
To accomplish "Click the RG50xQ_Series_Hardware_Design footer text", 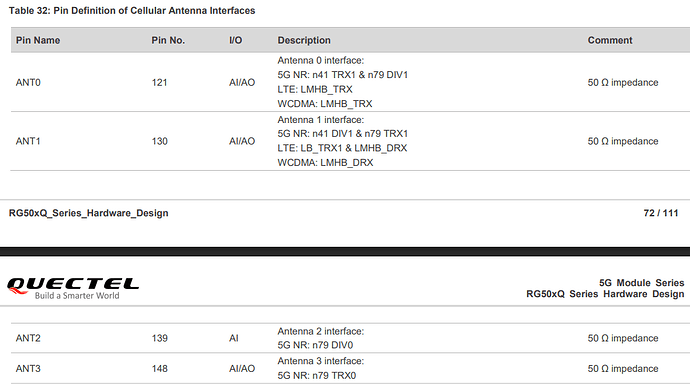I will coord(88,213).
